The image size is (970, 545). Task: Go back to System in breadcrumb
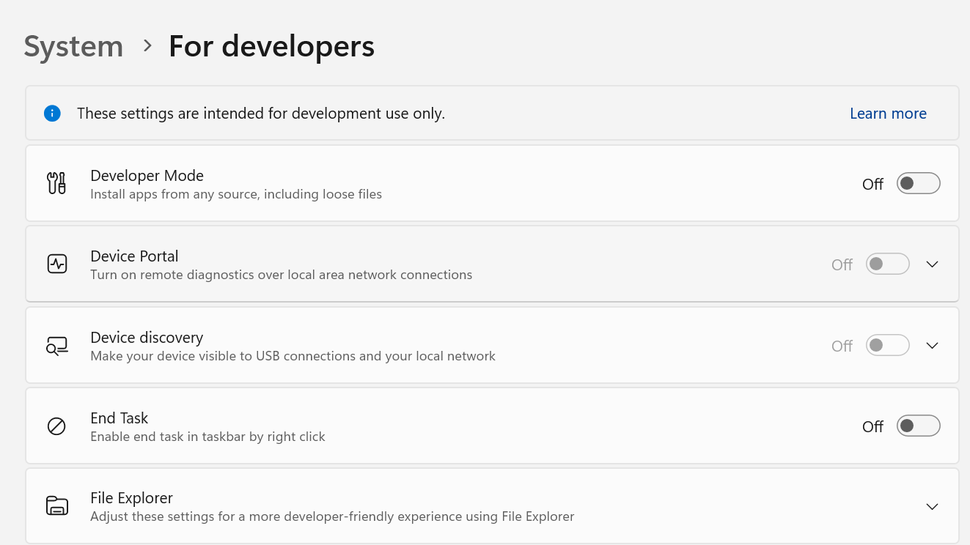[73, 46]
